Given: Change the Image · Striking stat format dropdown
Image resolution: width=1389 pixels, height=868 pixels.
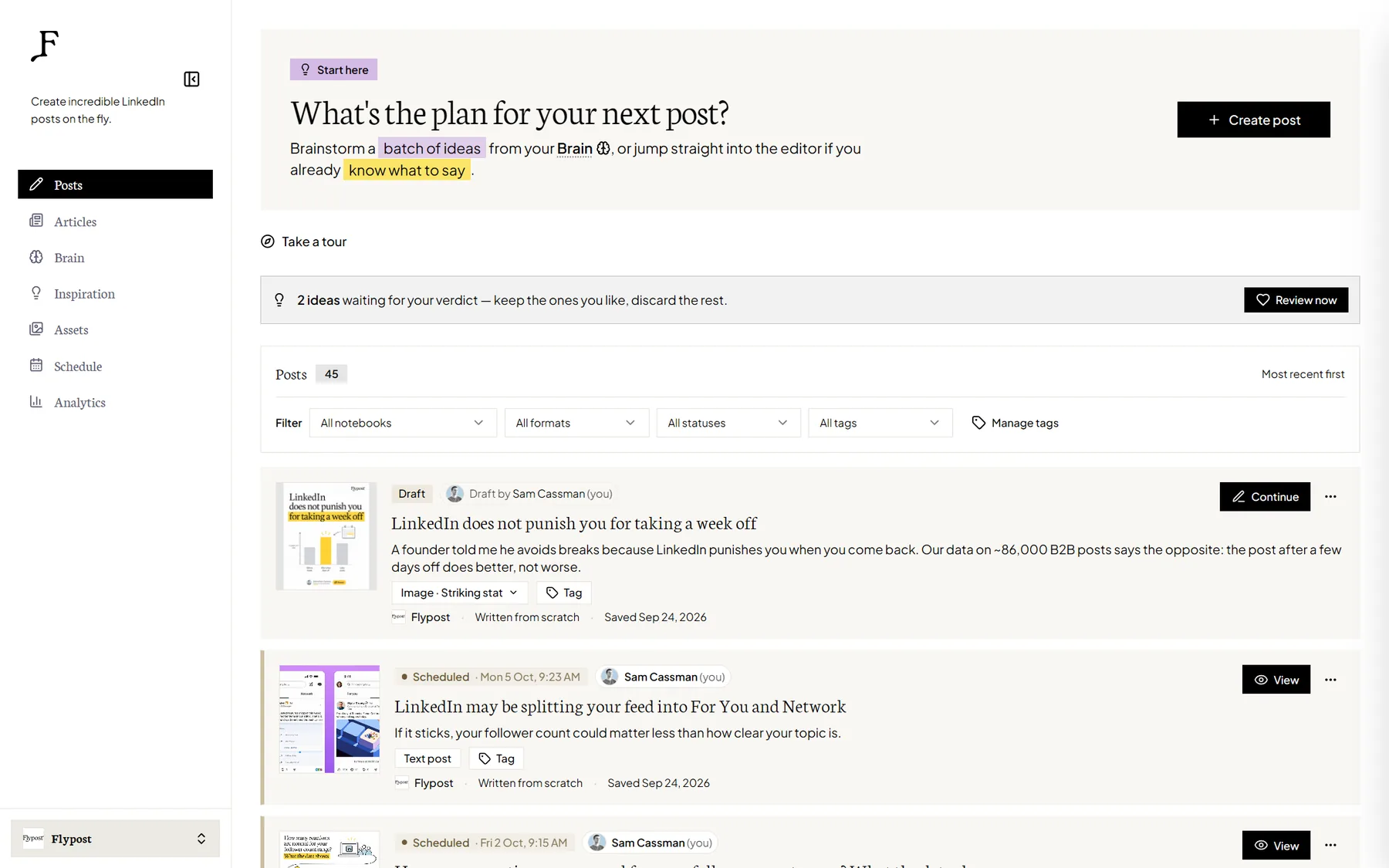Looking at the screenshot, I should (459, 593).
